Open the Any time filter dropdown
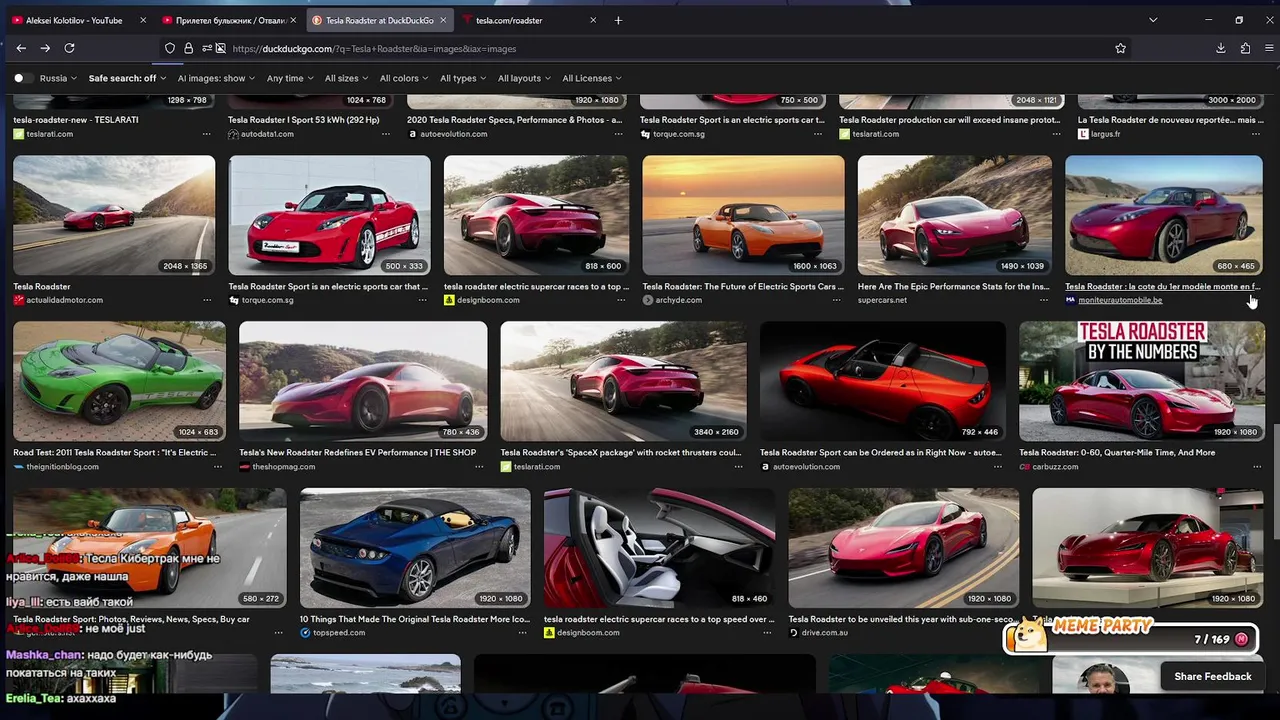This screenshot has height=720, width=1280. 290,78
